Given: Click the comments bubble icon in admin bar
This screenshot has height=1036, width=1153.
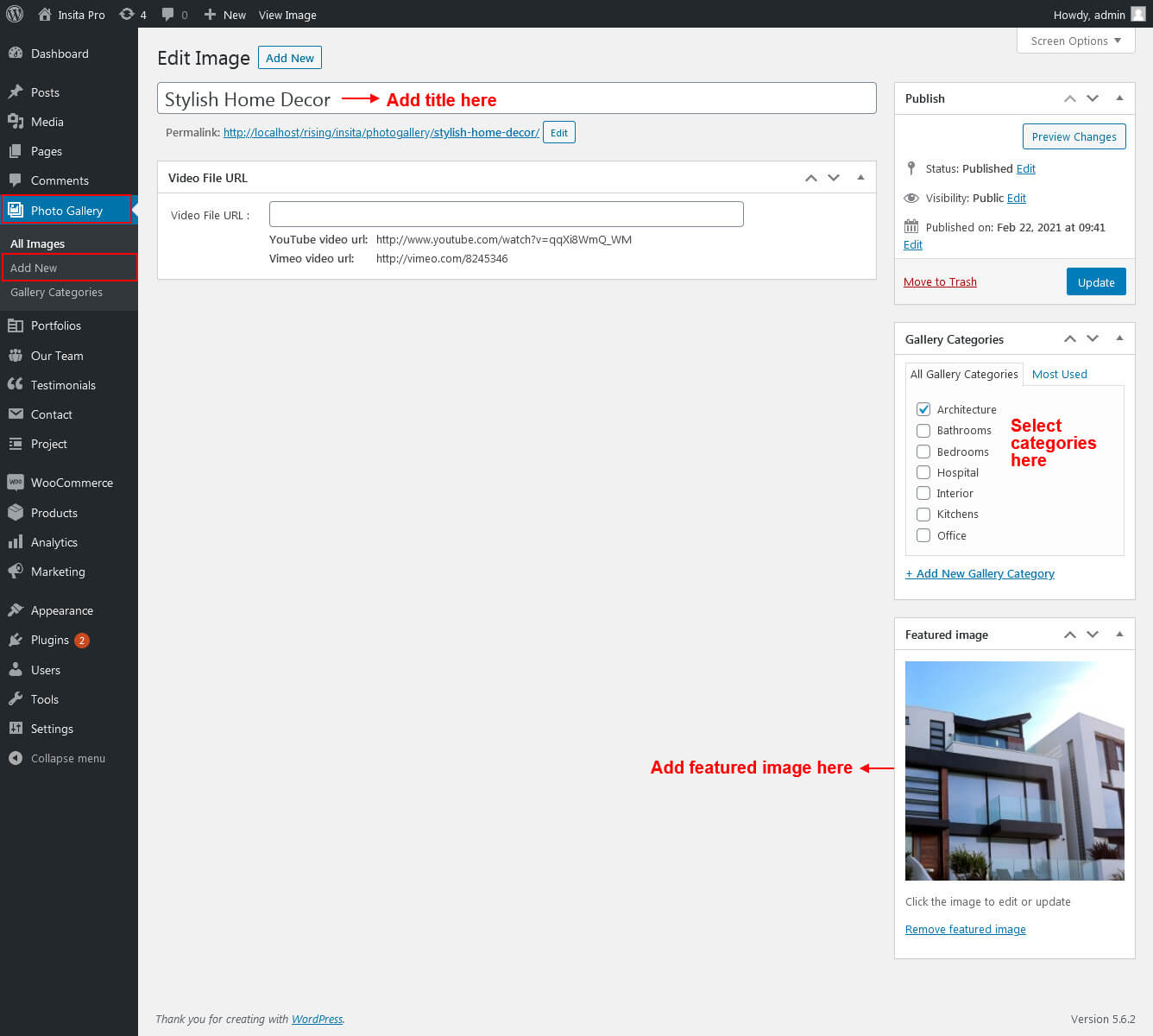Looking at the screenshot, I should [x=168, y=14].
